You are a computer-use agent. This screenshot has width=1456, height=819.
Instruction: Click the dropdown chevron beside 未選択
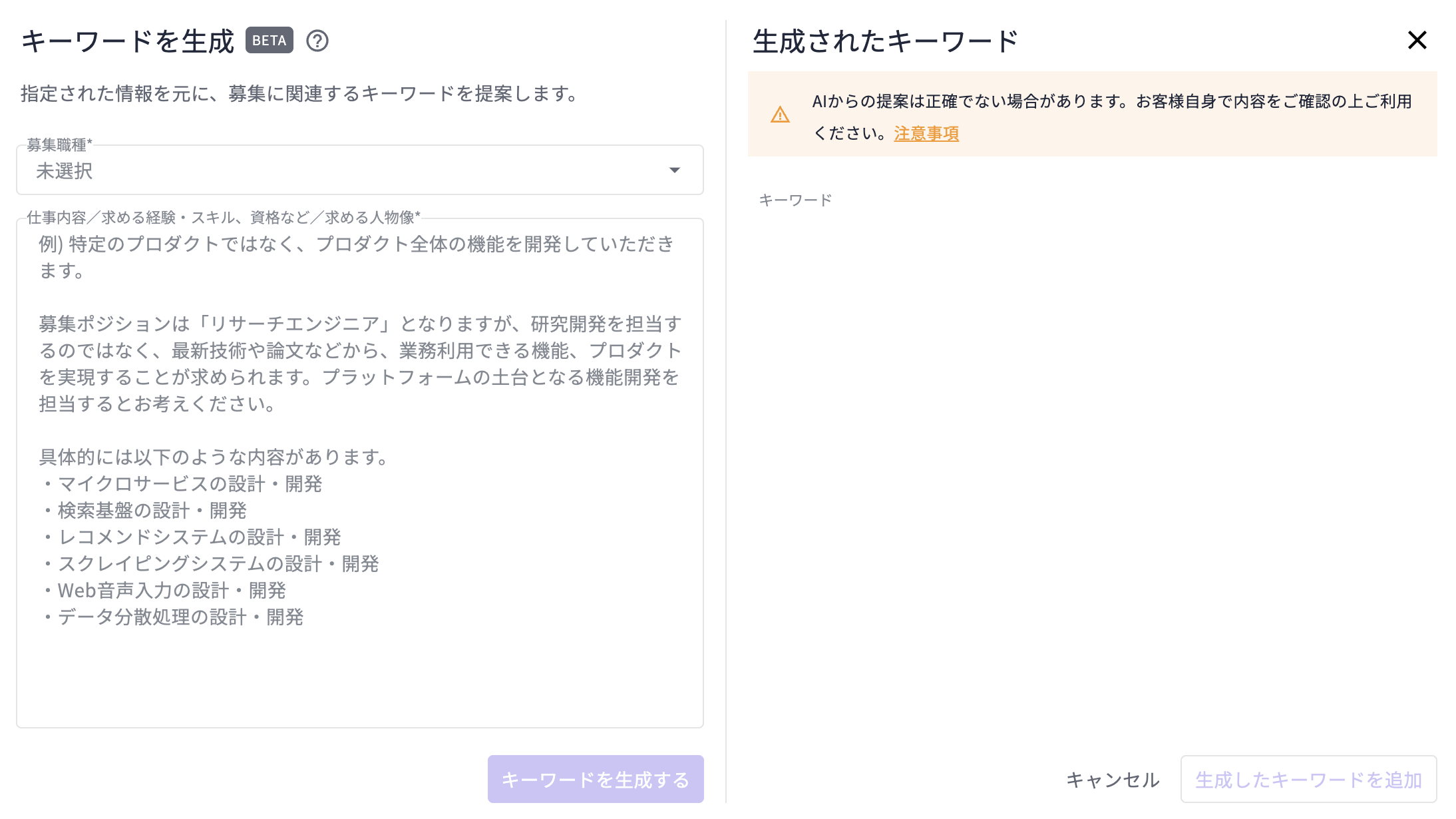point(675,170)
